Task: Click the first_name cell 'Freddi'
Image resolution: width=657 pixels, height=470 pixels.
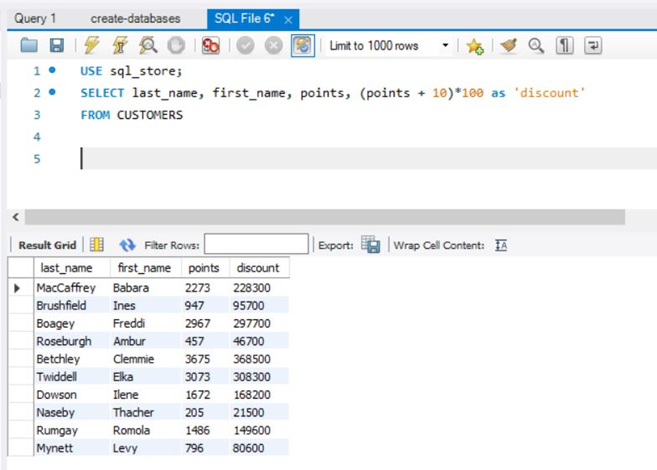Action: [146, 323]
